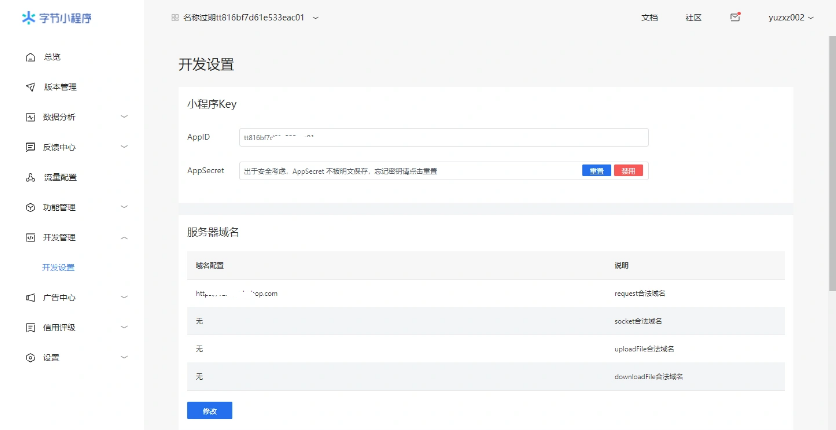
Task: Select 开发设置 in the sidebar submenu
Action: click(x=58, y=267)
